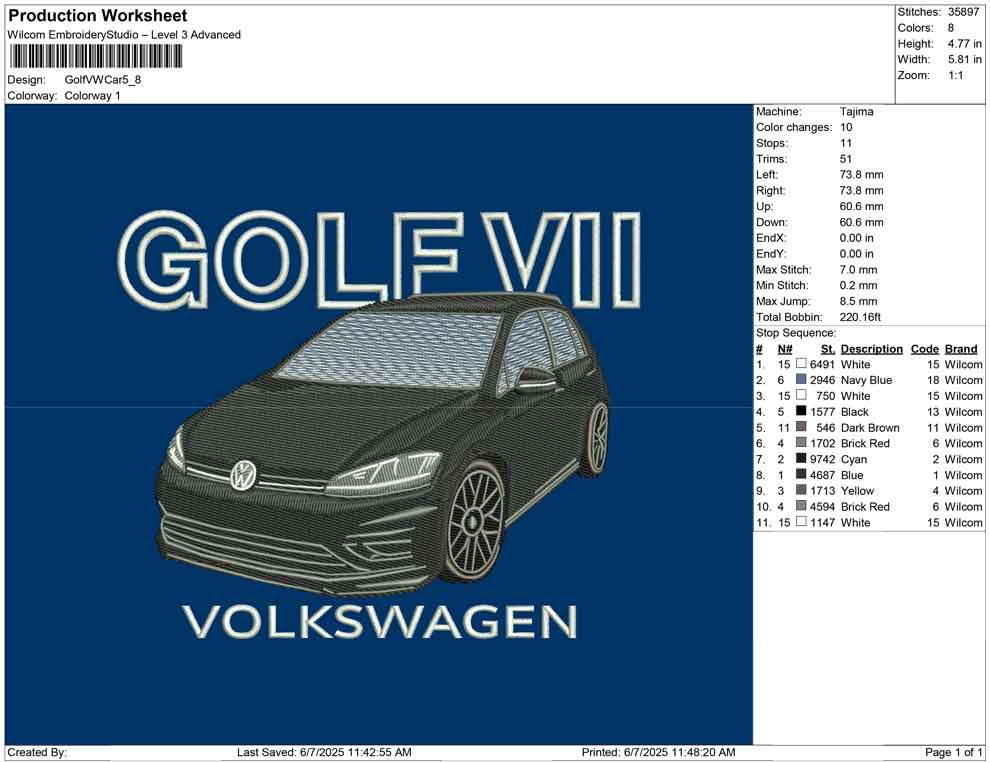Click the EndX value '0.00 in'

click(857, 238)
